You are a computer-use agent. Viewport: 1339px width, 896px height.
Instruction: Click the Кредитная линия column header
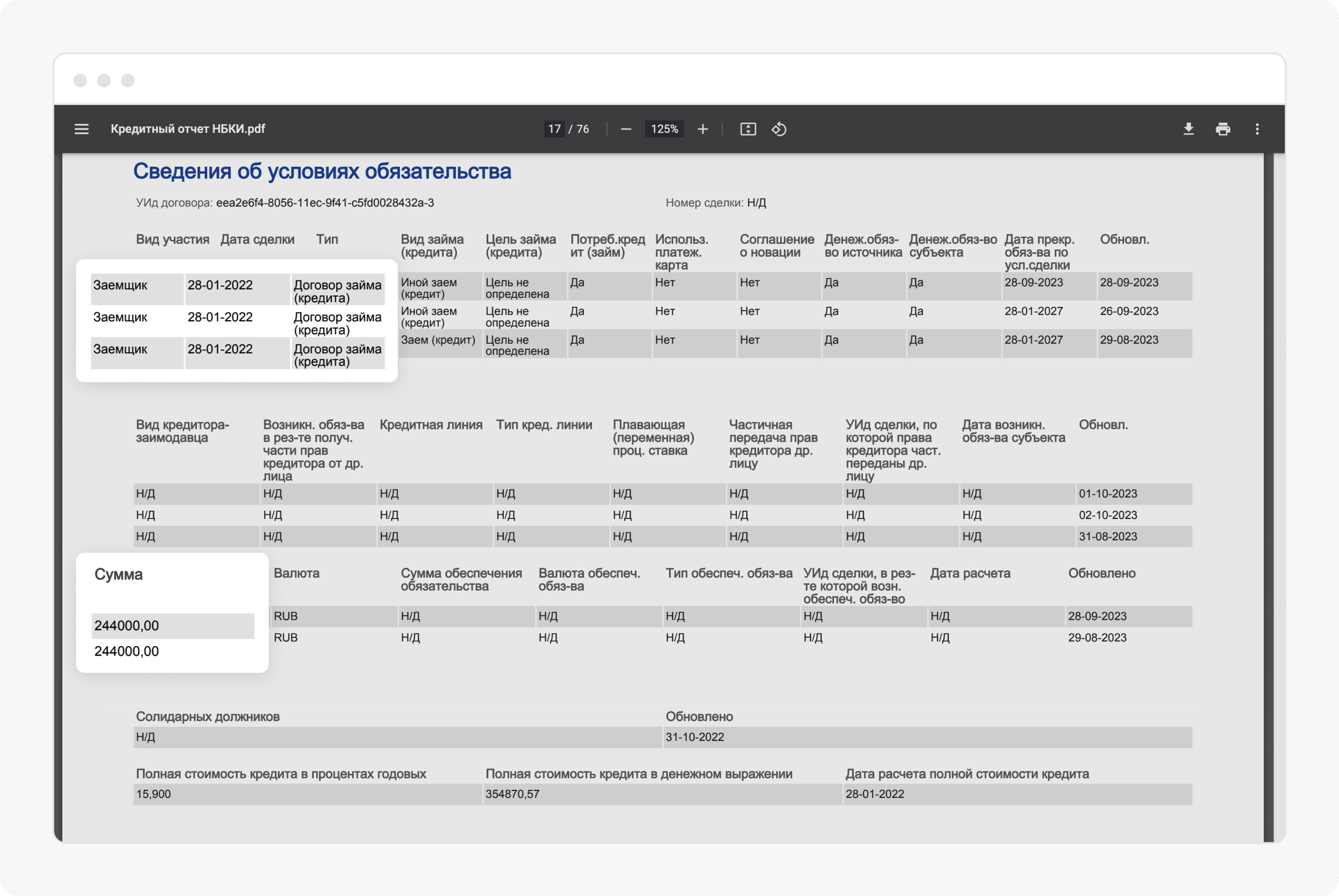(431, 425)
